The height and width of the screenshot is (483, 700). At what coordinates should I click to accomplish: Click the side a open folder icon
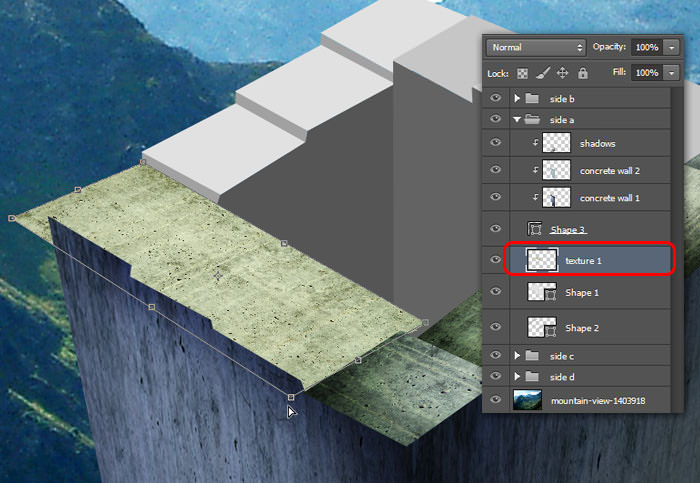(x=532, y=119)
